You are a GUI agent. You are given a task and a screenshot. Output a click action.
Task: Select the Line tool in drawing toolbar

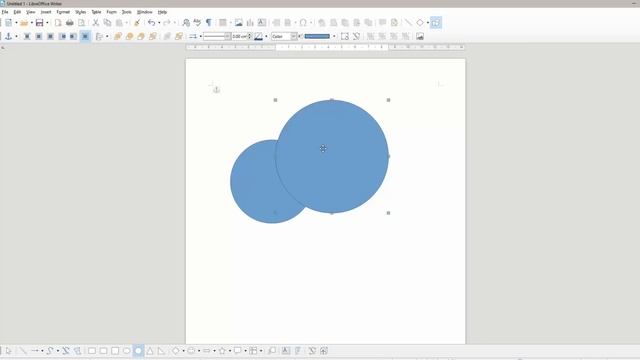(x=23, y=351)
